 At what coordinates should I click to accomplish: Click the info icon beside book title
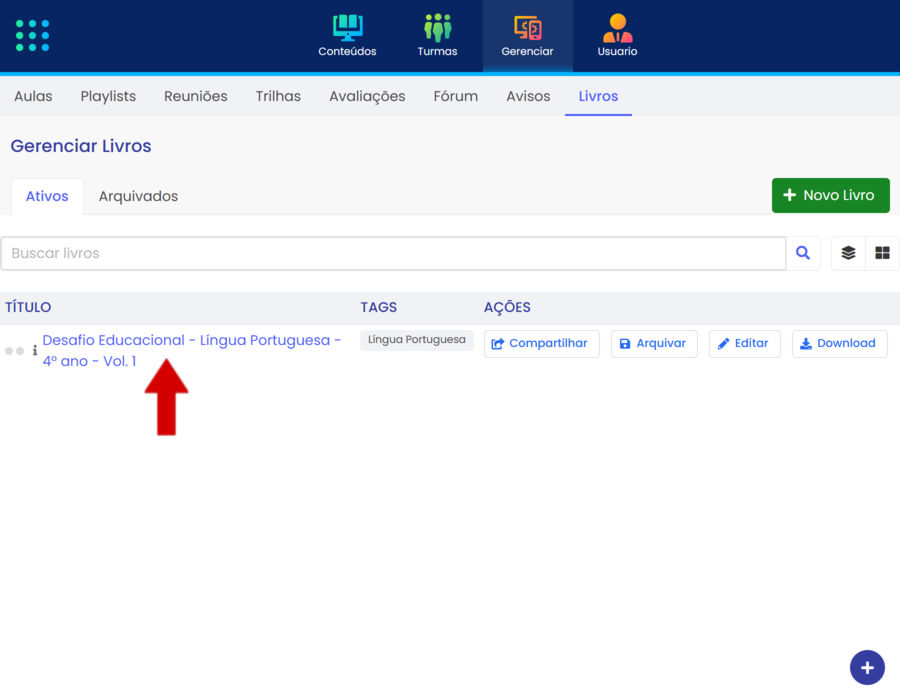coord(35,351)
